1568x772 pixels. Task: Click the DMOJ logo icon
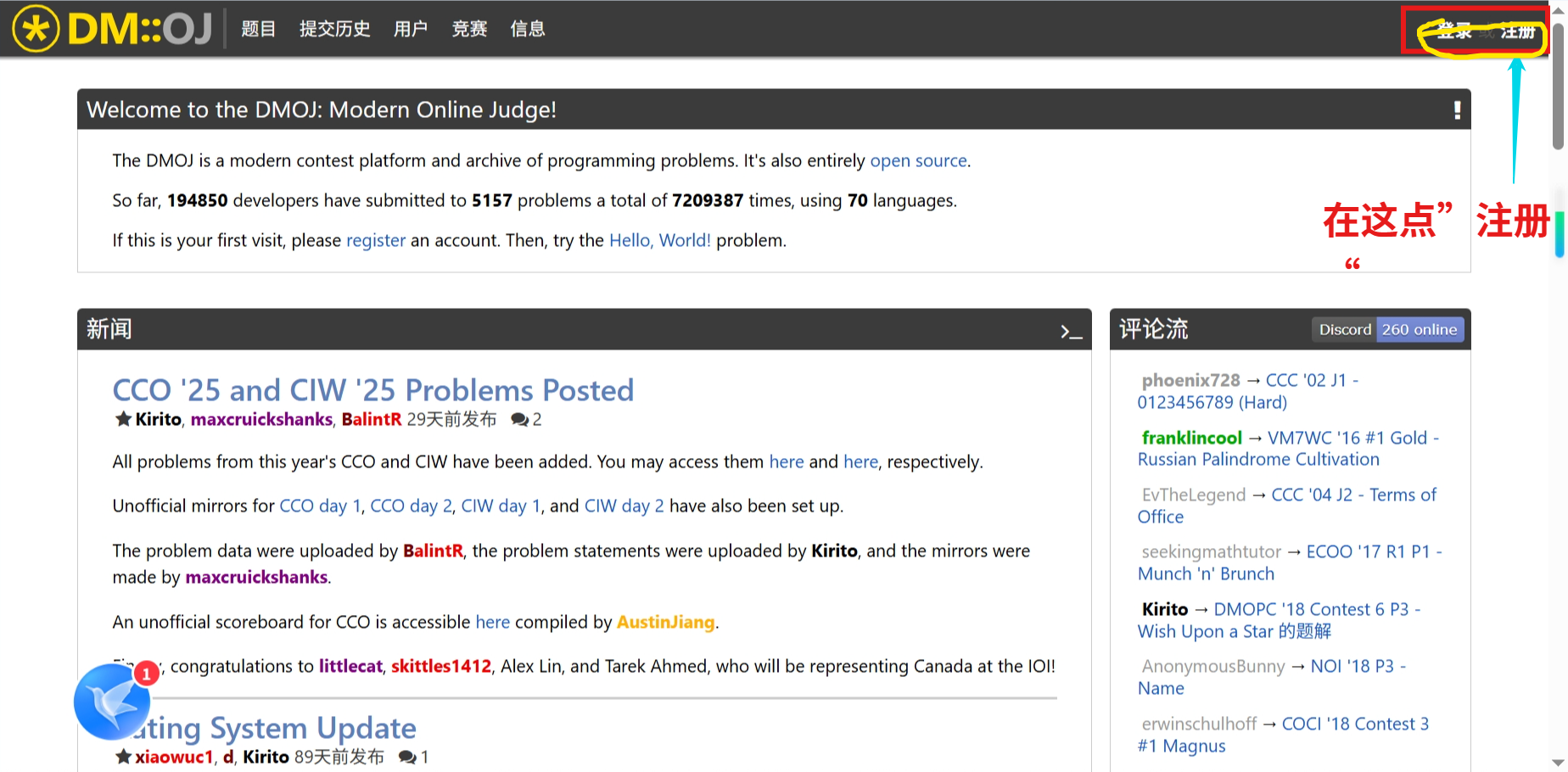[112, 29]
